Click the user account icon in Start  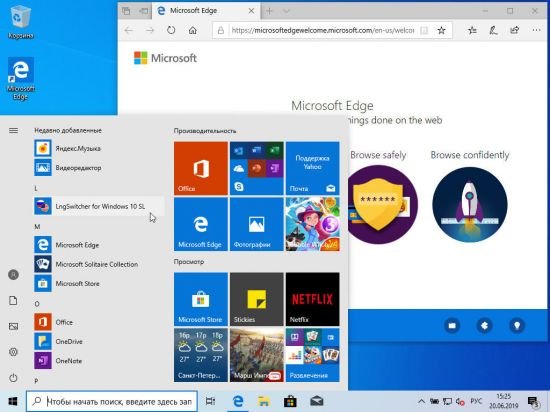pos(13,275)
